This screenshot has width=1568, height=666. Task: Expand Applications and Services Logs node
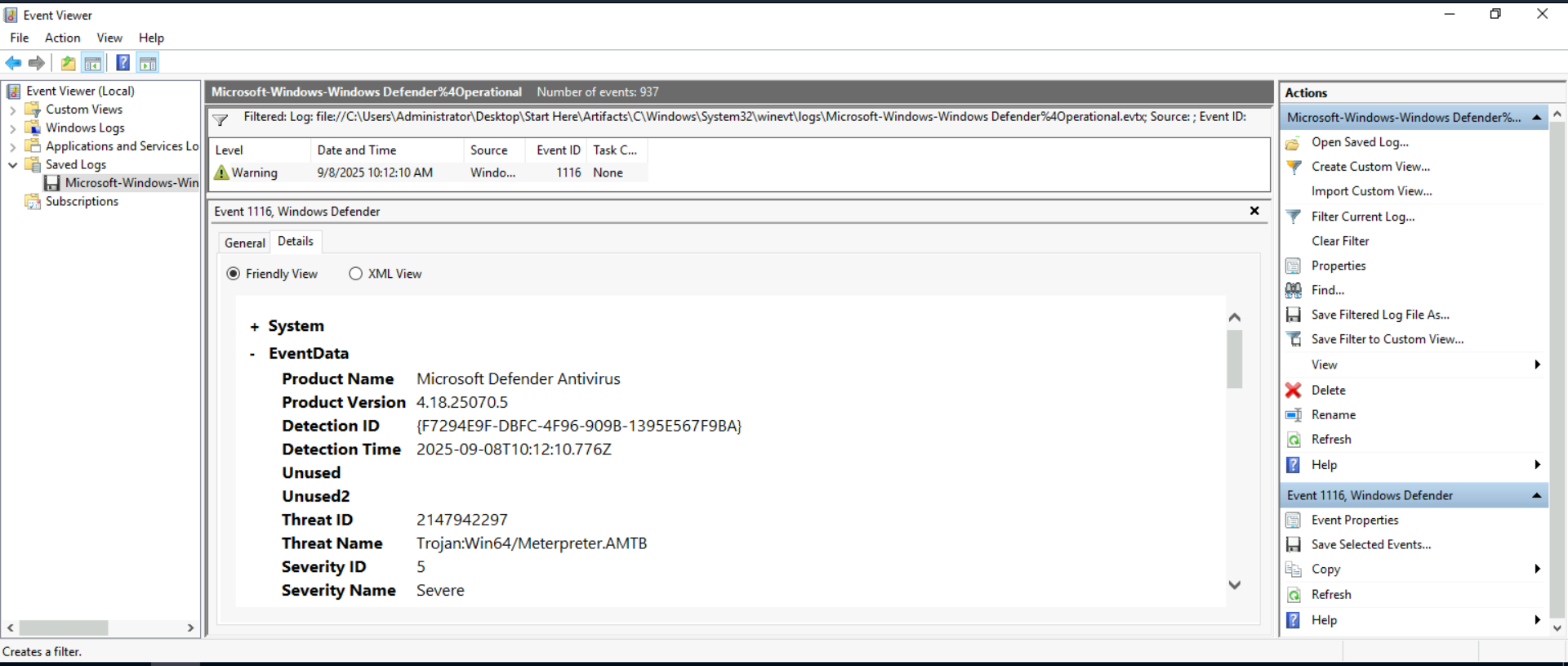point(12,146)
